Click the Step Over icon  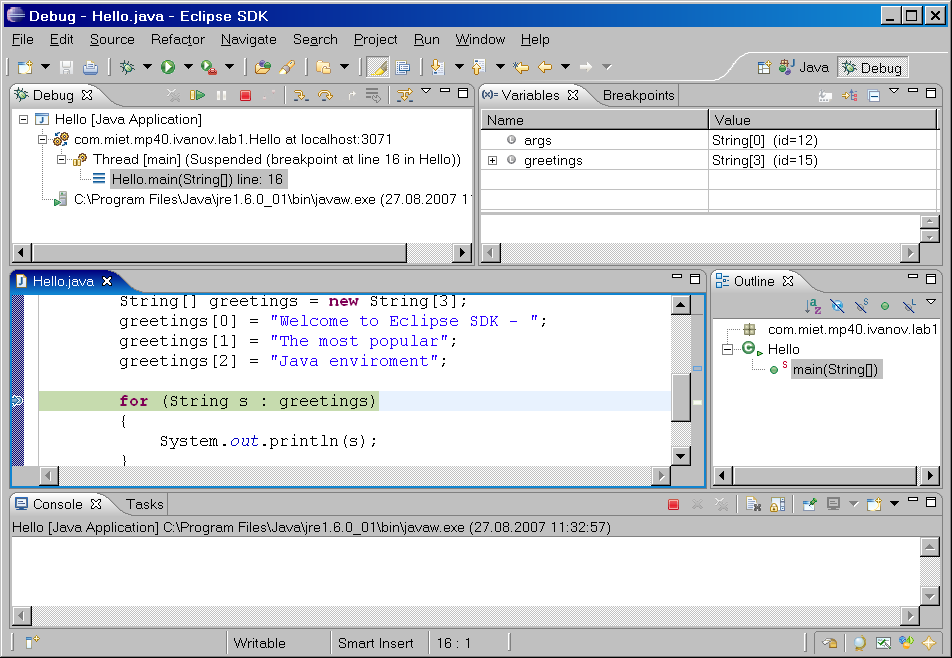(325, 95)
